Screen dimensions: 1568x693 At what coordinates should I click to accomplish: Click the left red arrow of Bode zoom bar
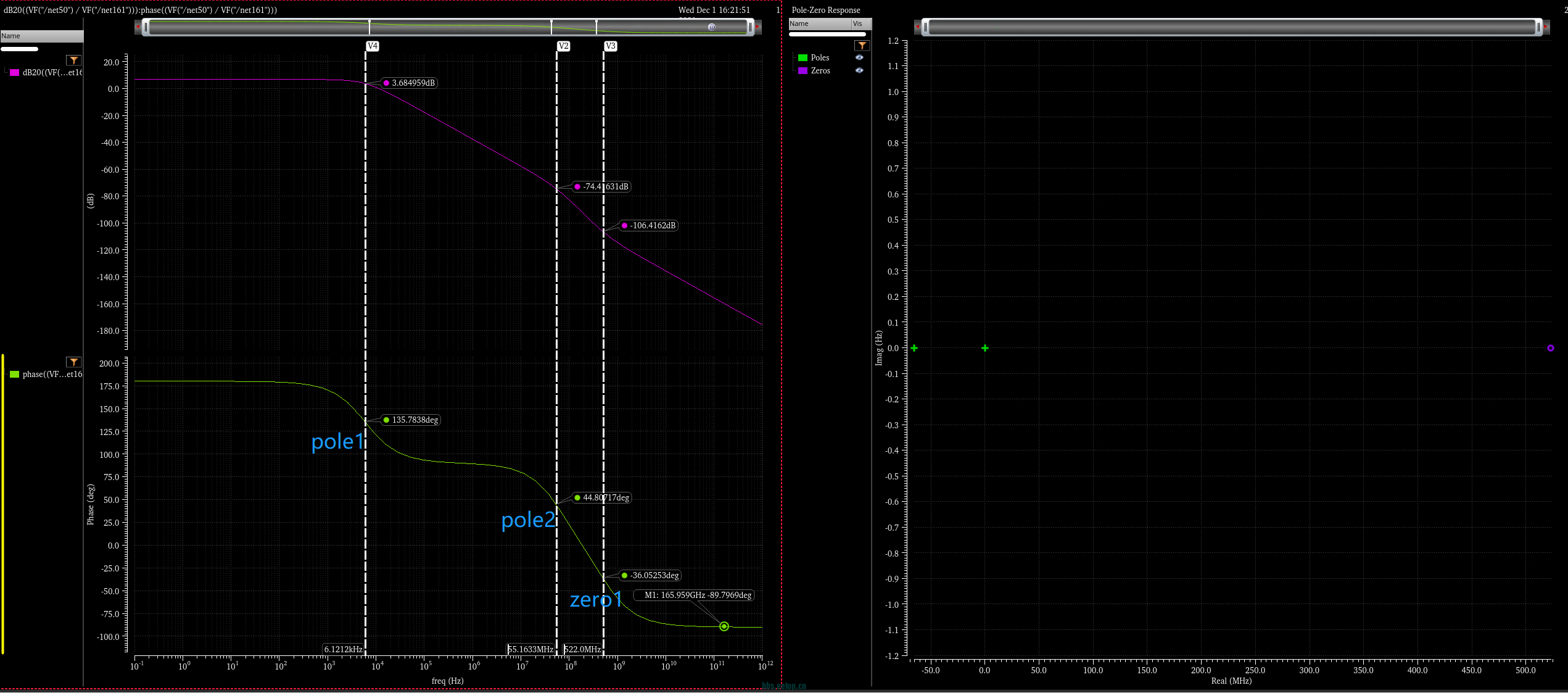(x=138, y=27)
